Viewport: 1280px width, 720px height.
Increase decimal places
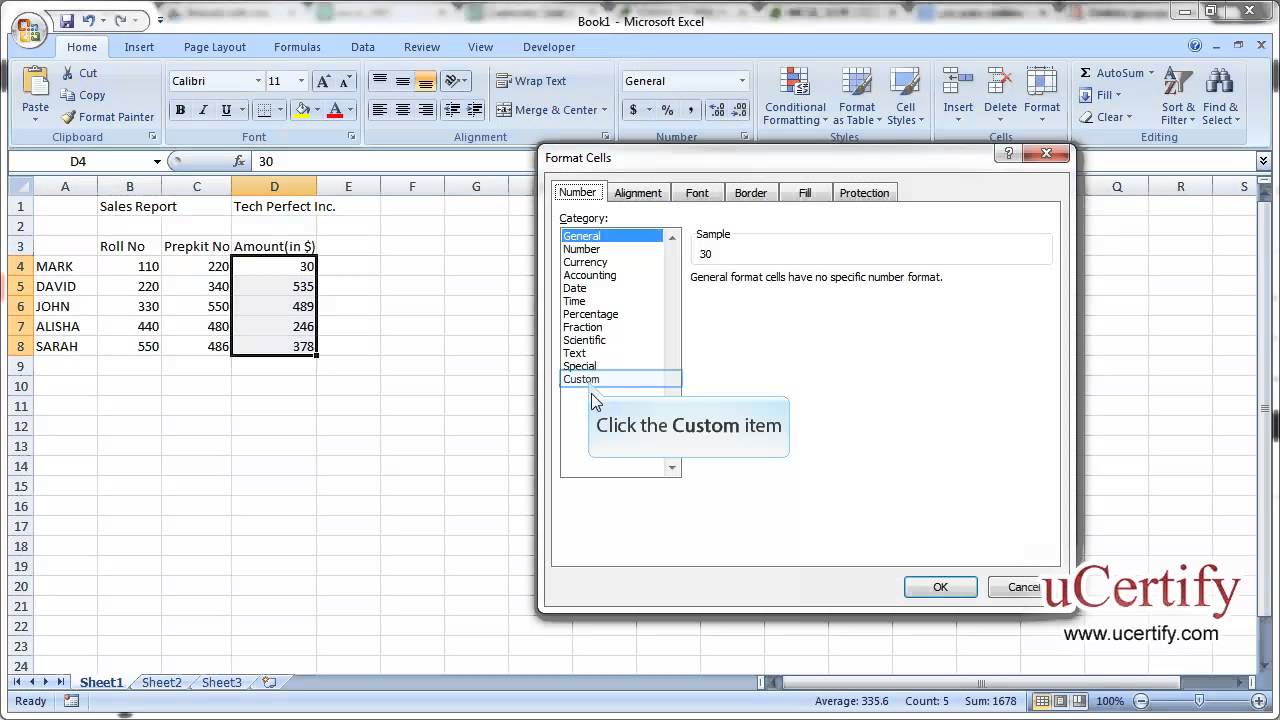(716, 110)
